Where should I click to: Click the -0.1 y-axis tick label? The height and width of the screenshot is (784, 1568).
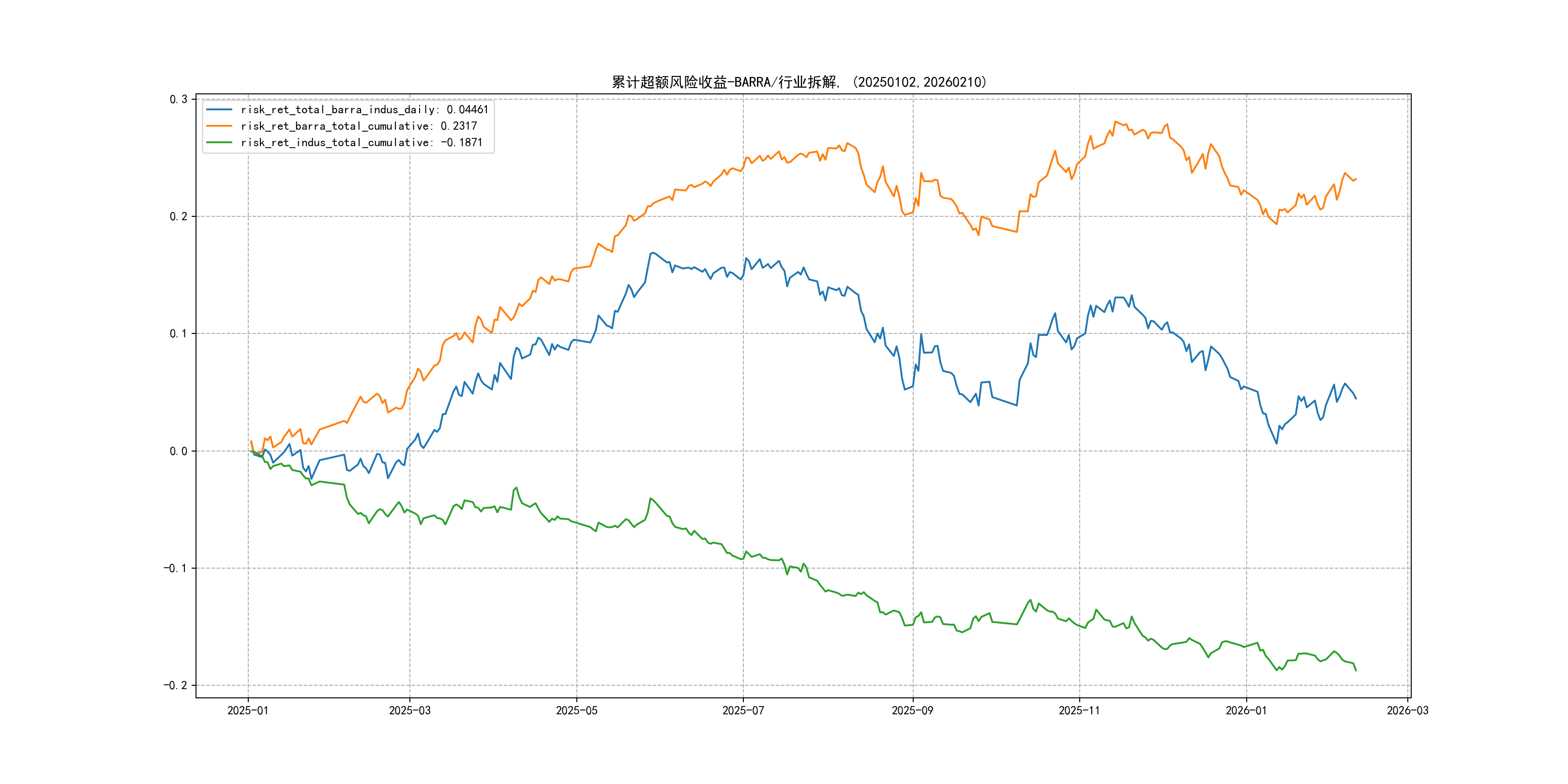tap(175, 568)
